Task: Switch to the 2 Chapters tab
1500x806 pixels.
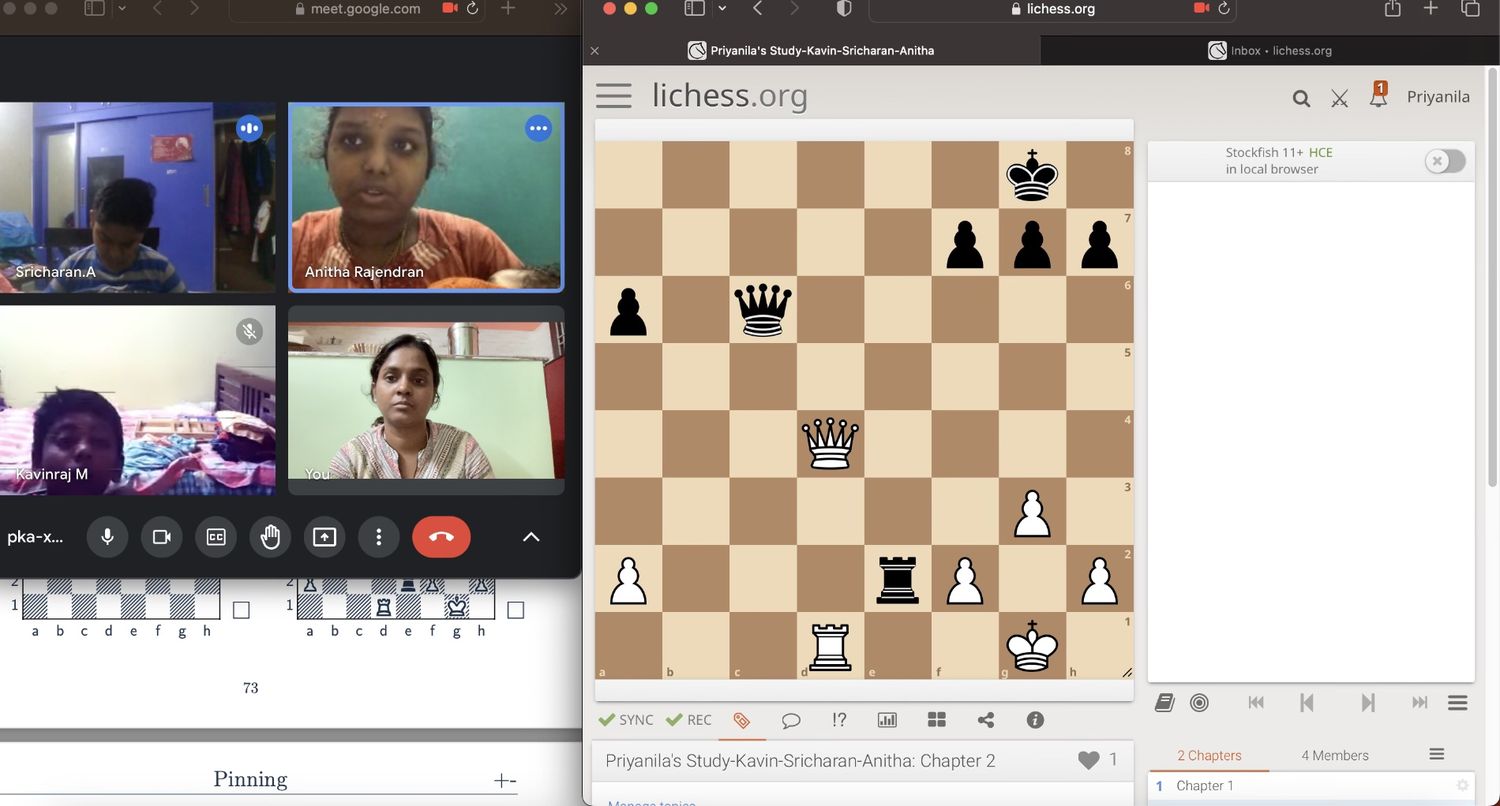Action: 1209,755
